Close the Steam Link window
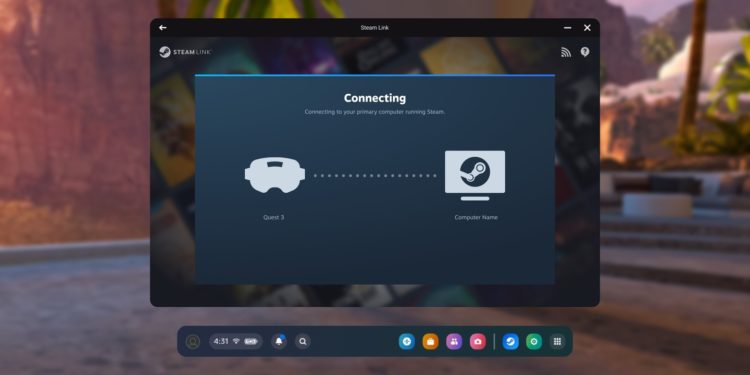This screenshot has width=750, height=375. (x=587, y=28)
